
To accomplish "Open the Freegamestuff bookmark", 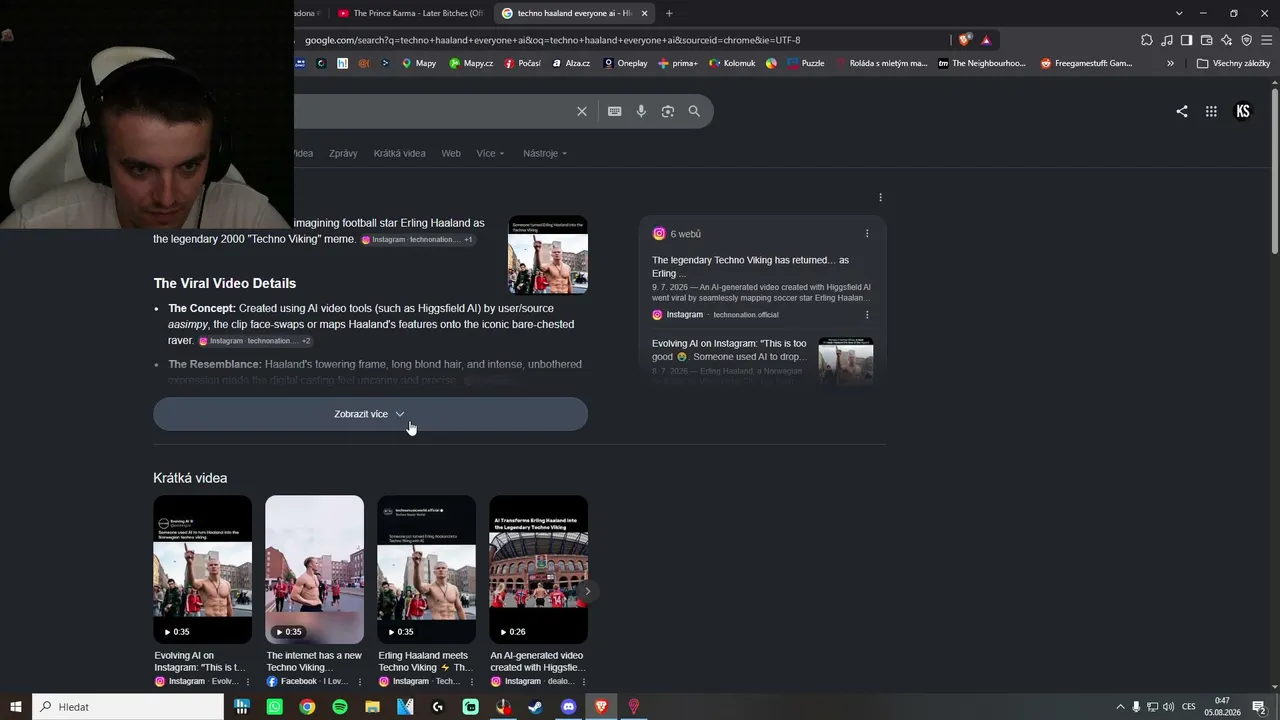I will click(1086, 63).
